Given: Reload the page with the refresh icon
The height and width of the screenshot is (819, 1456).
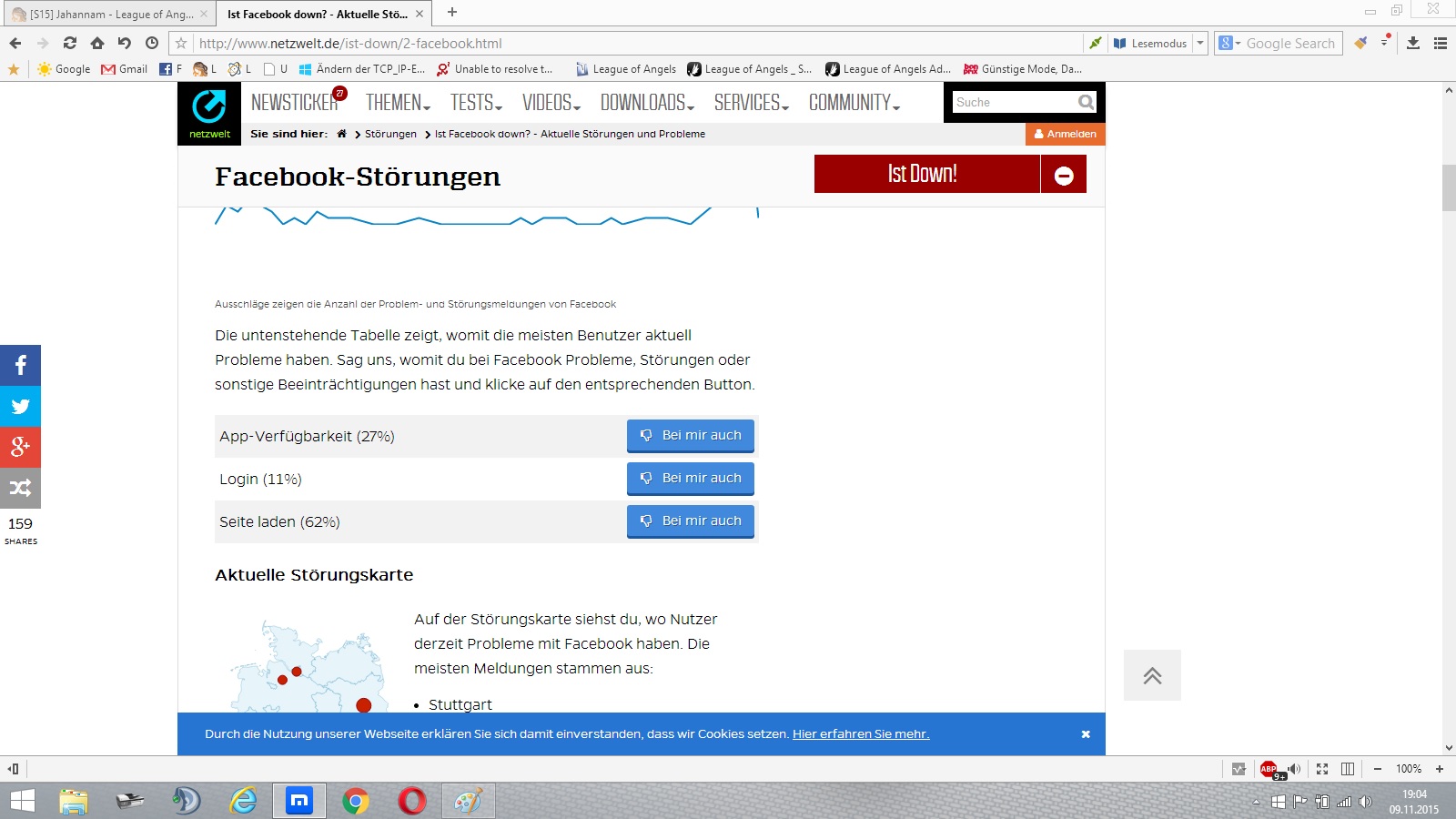Looking at the screenshot, I should 70,43.
